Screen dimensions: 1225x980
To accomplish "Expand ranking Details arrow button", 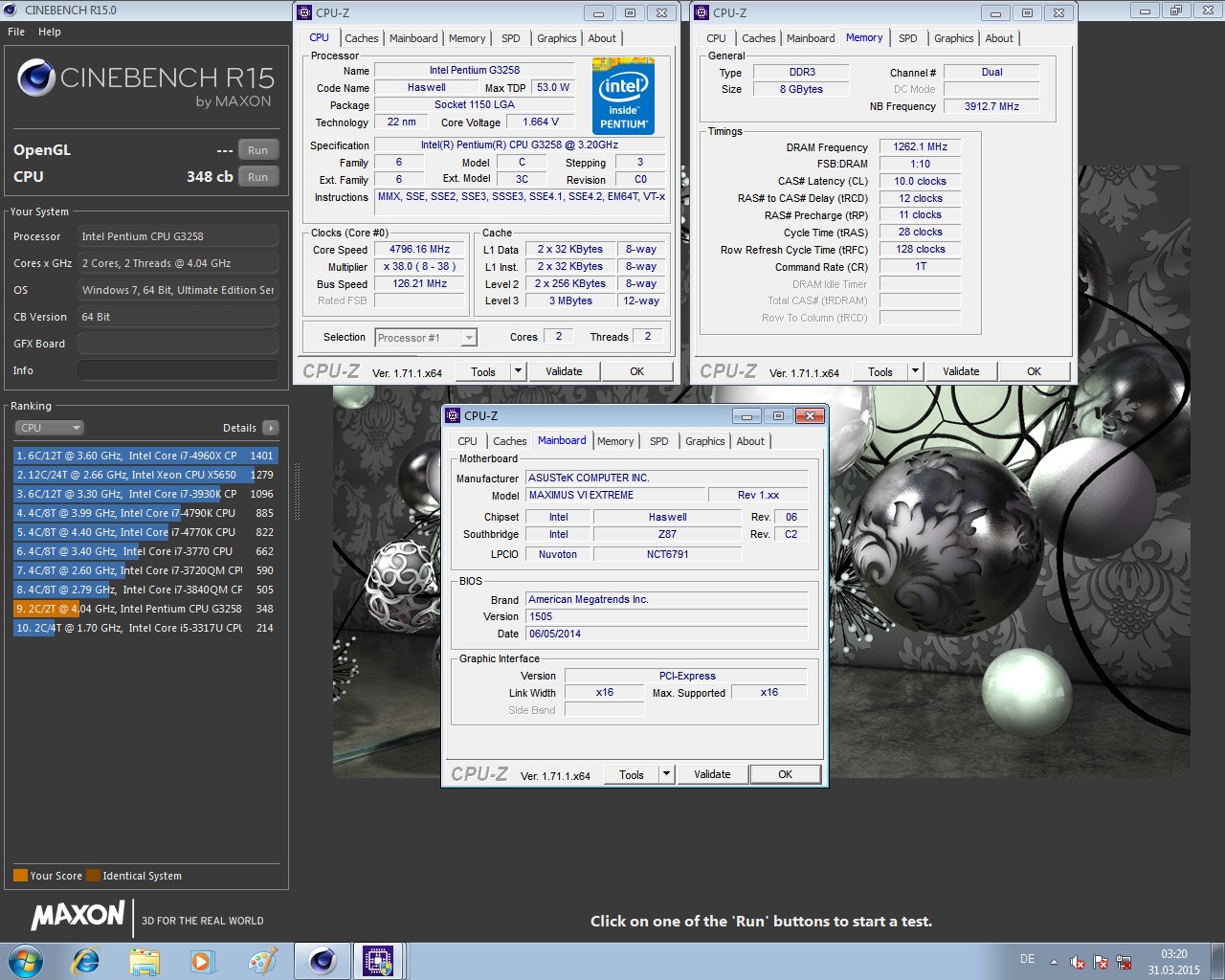I will [271, 428].
